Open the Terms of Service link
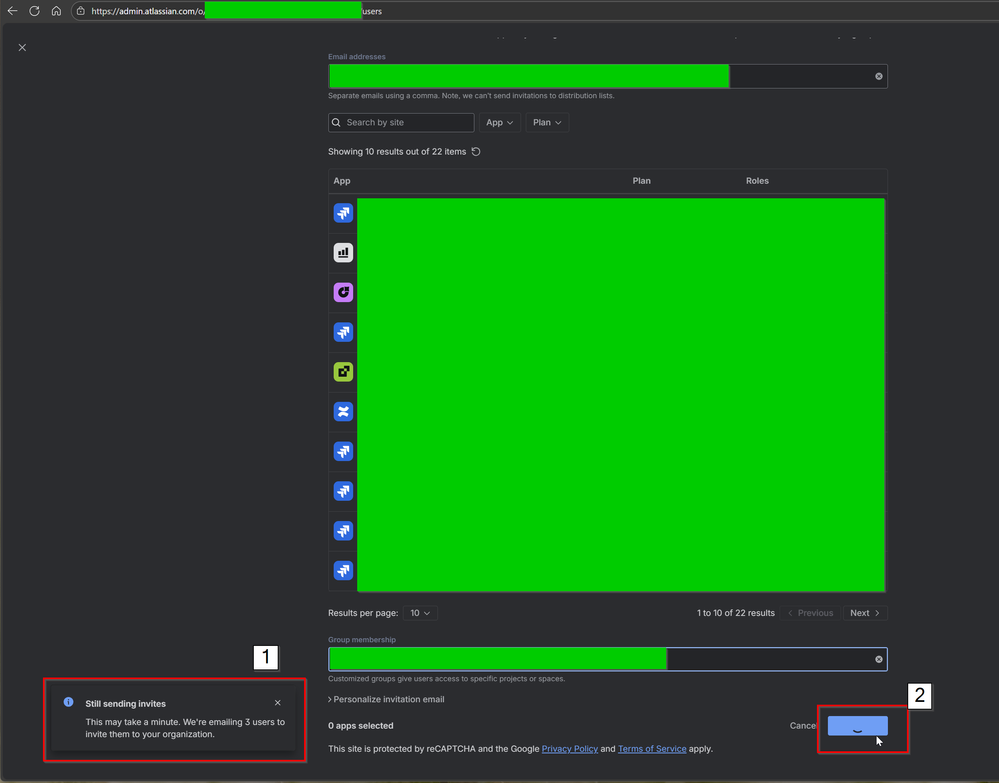Viewport: 999px width, 783px height. [x=652, y=749]
